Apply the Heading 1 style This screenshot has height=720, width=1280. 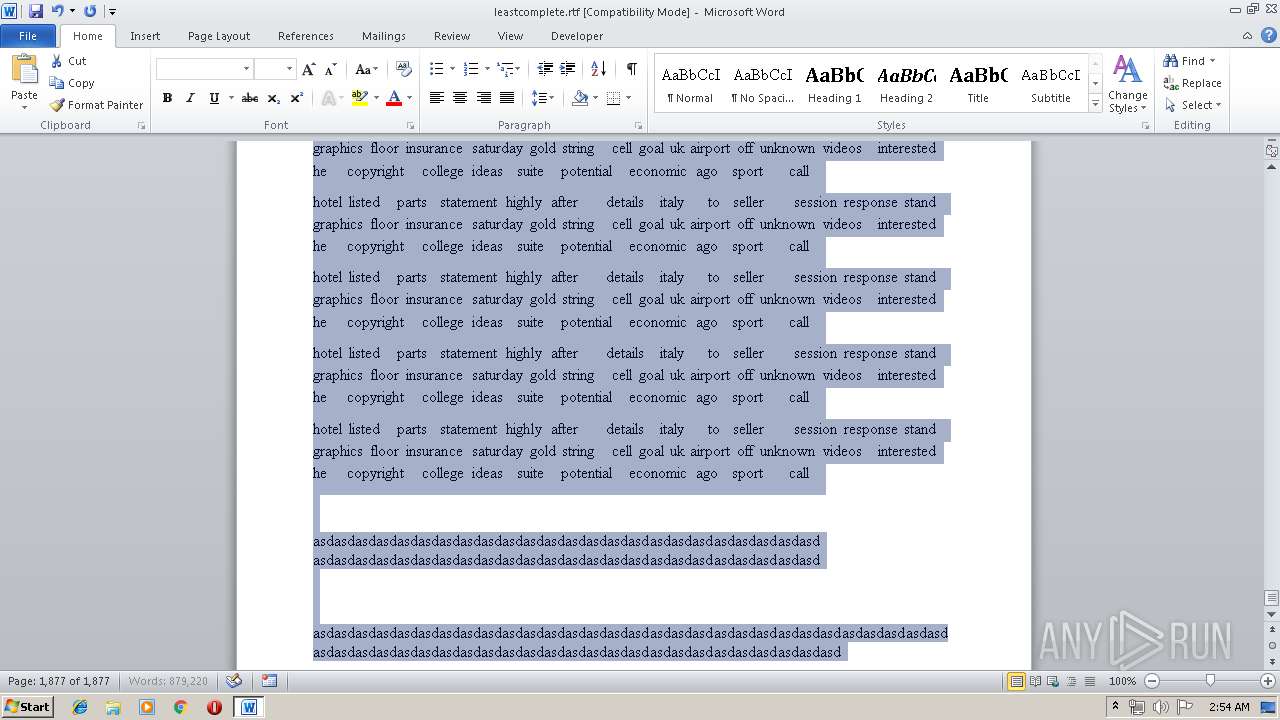(x=835, y=84)
